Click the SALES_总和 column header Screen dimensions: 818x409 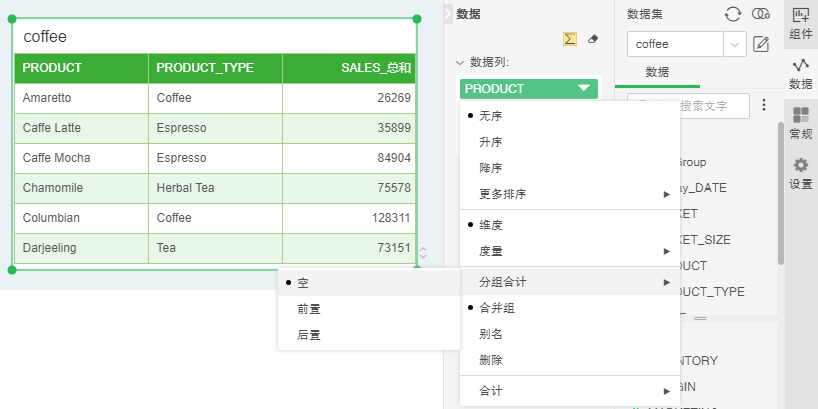click(x=349, y=68)
